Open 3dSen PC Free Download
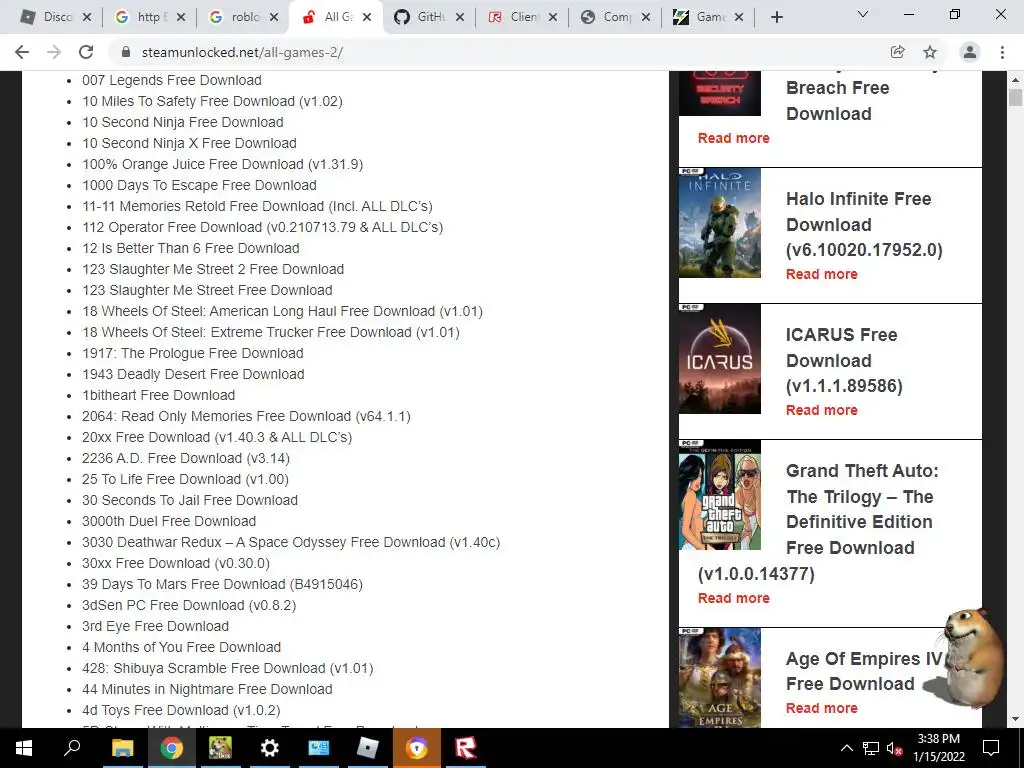 189,605
